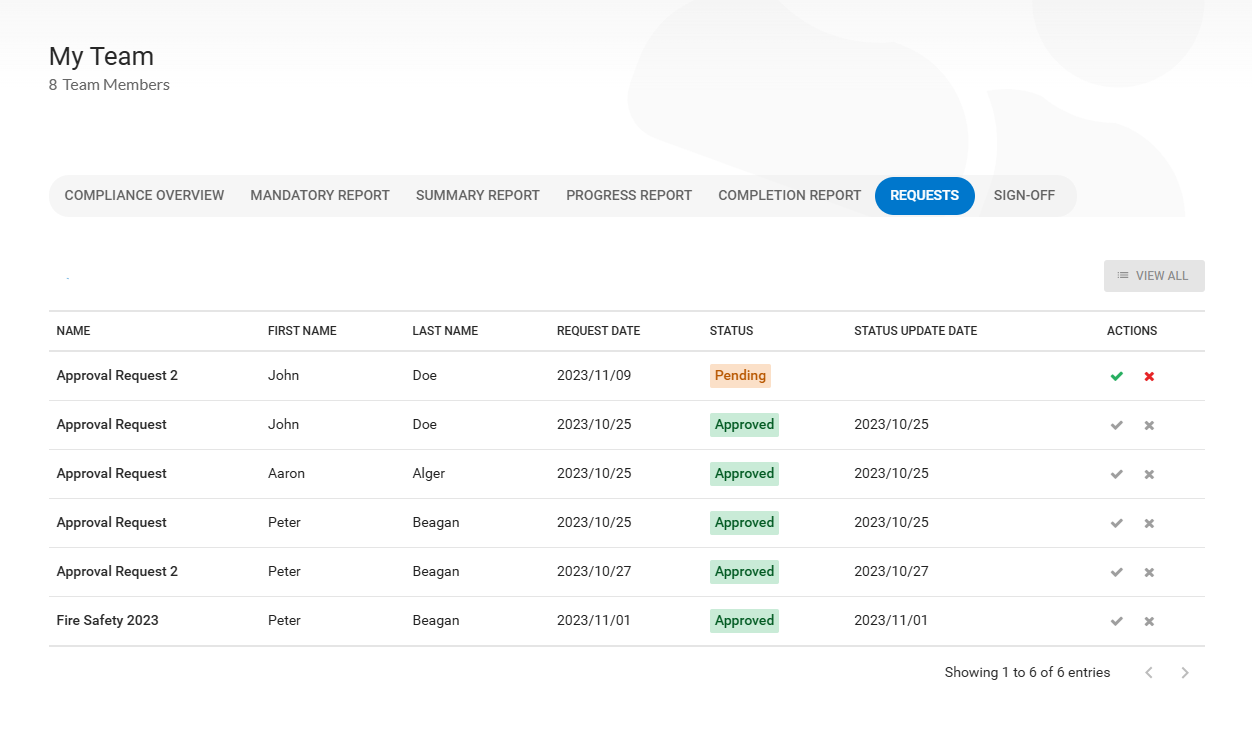Switch to the Mandatory Report tab
The width and height of the screenshot is (1252, 754).
(320, 196)
